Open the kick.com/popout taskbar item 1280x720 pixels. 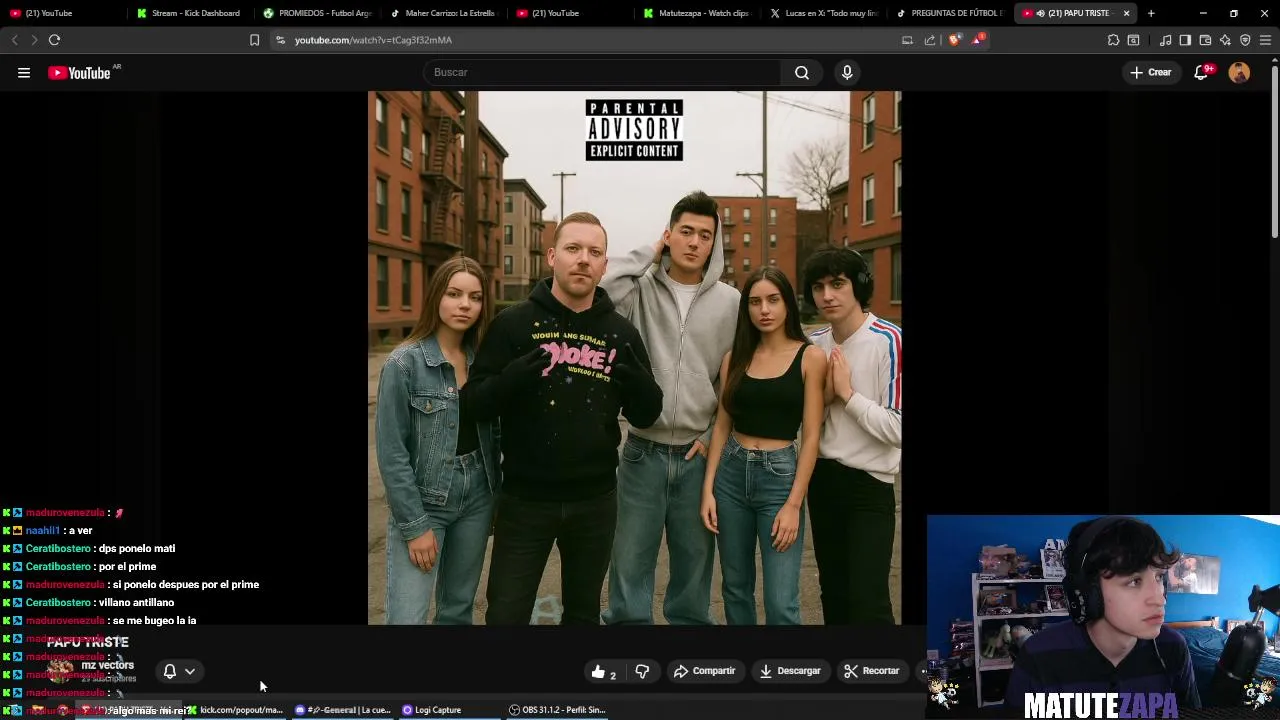click(x=236, y=710)
